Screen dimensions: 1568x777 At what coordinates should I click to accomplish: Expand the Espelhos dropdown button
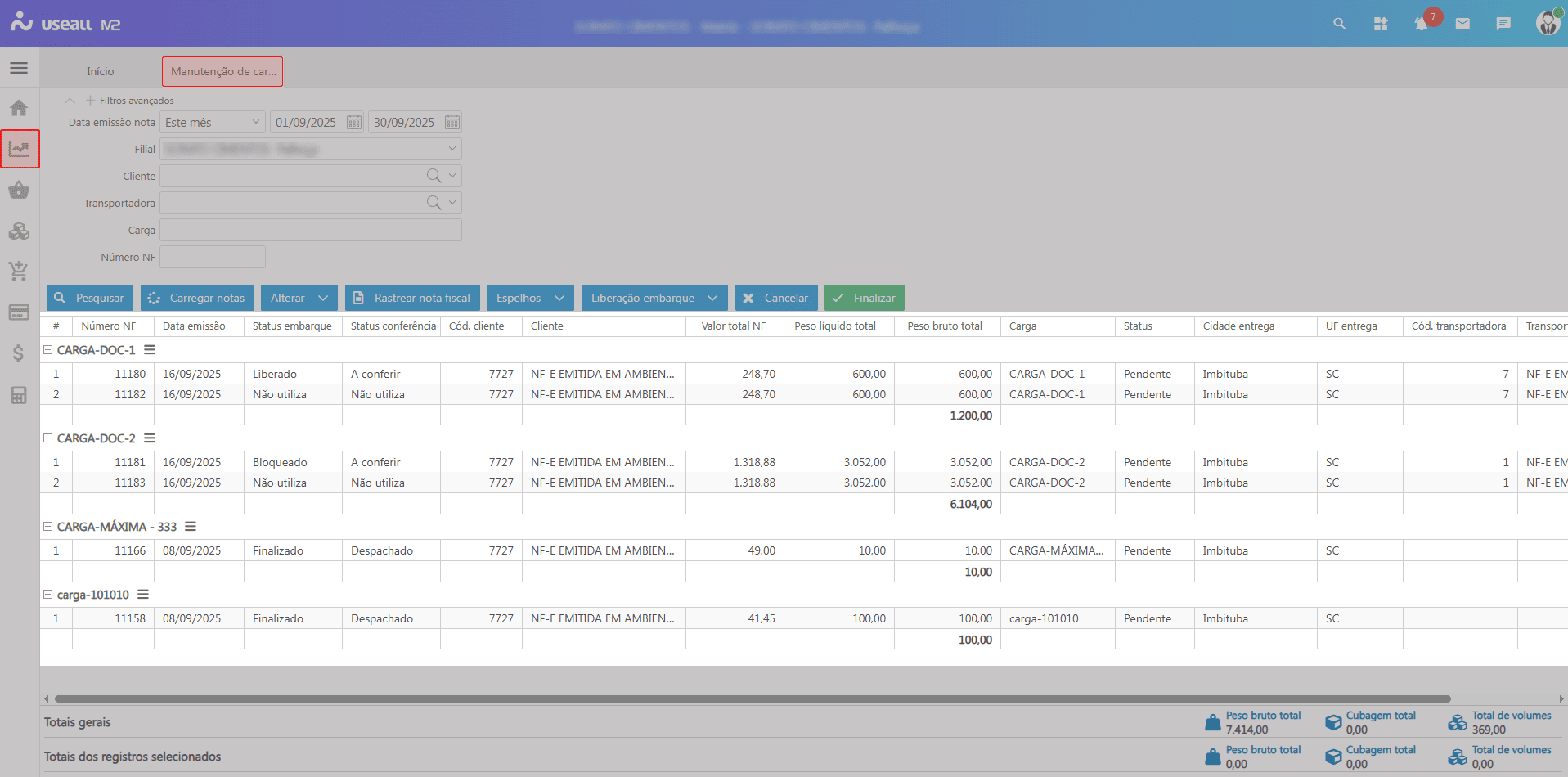(x=559, y=299)
